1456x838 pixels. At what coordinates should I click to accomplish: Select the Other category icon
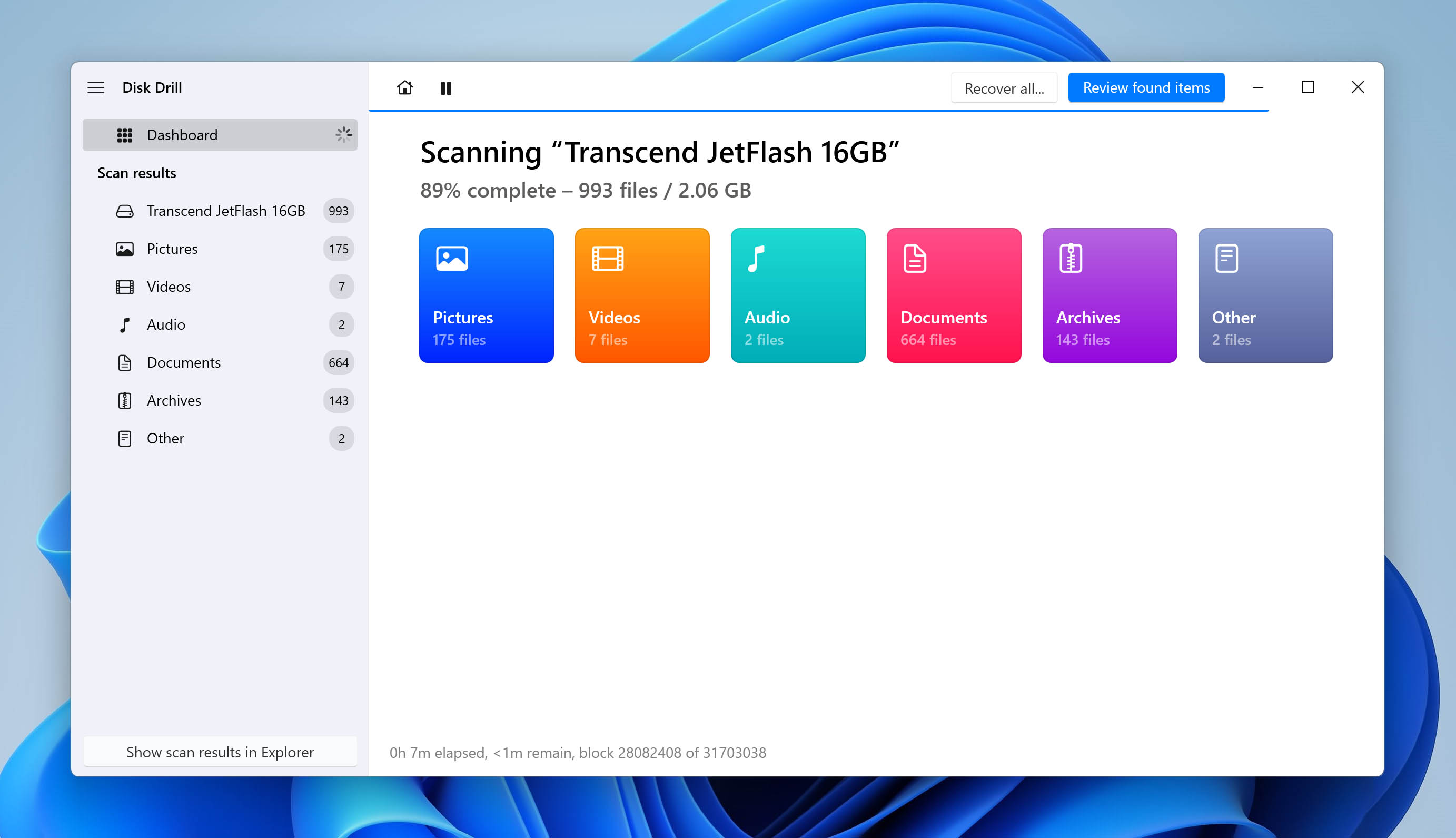[1225, 258]
